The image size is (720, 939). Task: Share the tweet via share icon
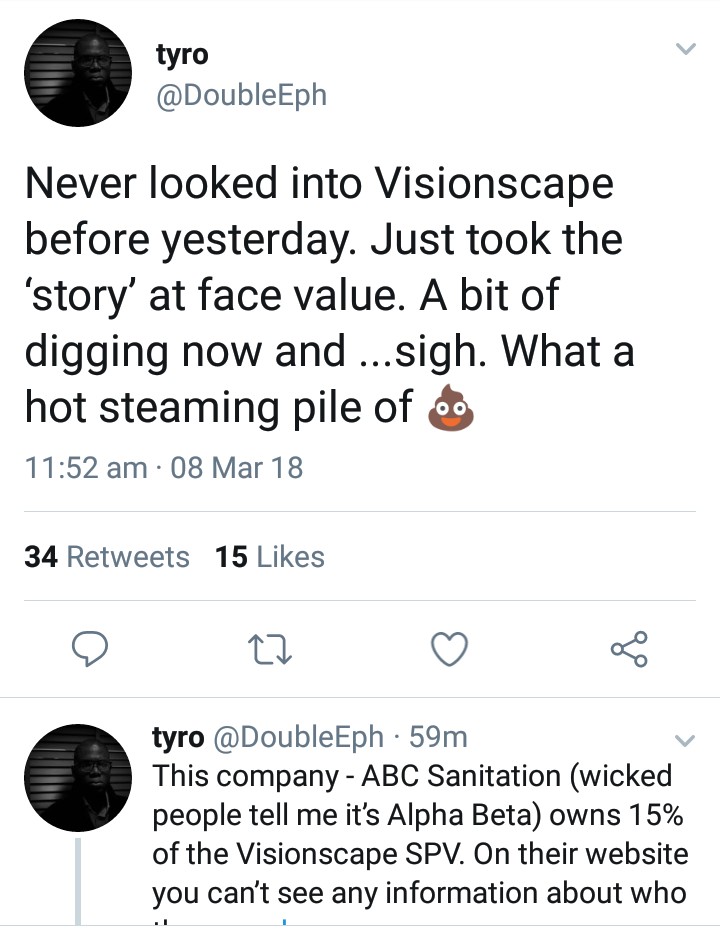coord(629,650)
